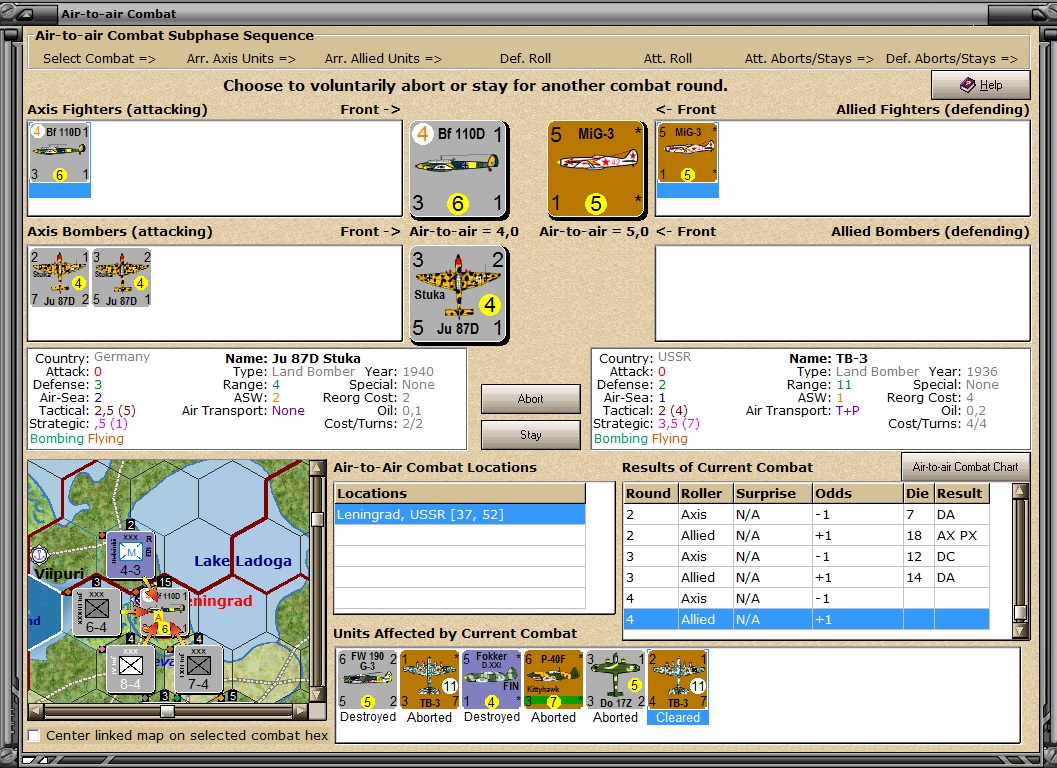The height and width of the screenshot is (768, 1057).
Task: Click the 4-3 Finnish unit on map
Action: [130, 555]
